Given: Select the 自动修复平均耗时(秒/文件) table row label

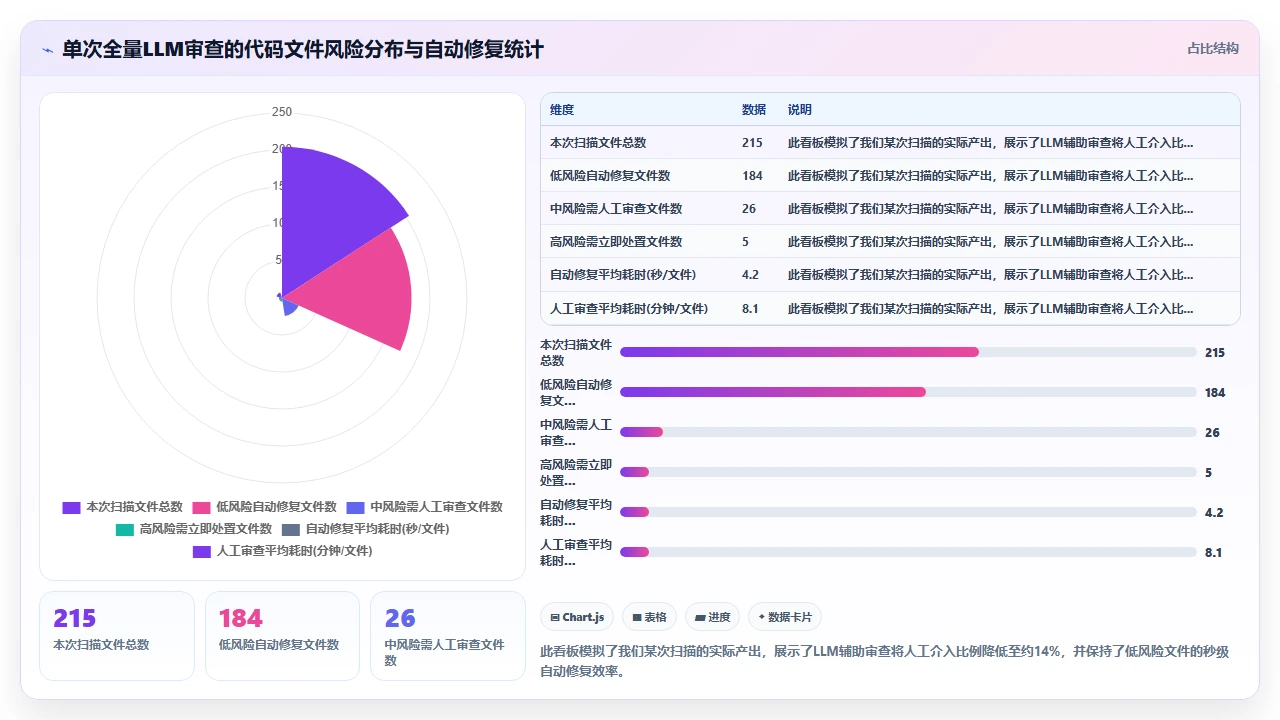Looking at the screenshot, I should tap(623, 275).
